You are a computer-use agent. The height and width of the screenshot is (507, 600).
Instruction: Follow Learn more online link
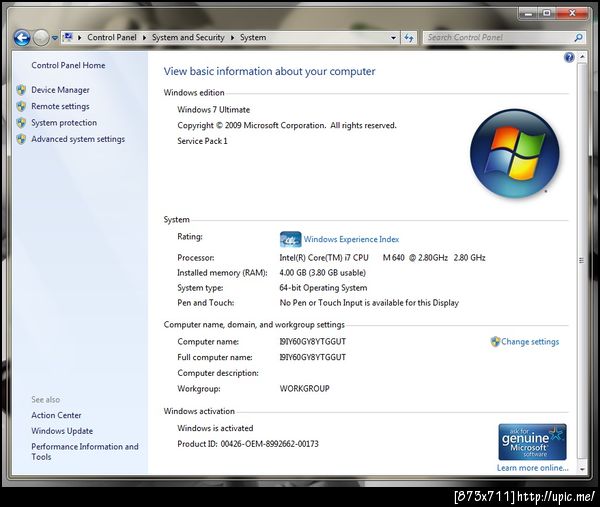533,468
